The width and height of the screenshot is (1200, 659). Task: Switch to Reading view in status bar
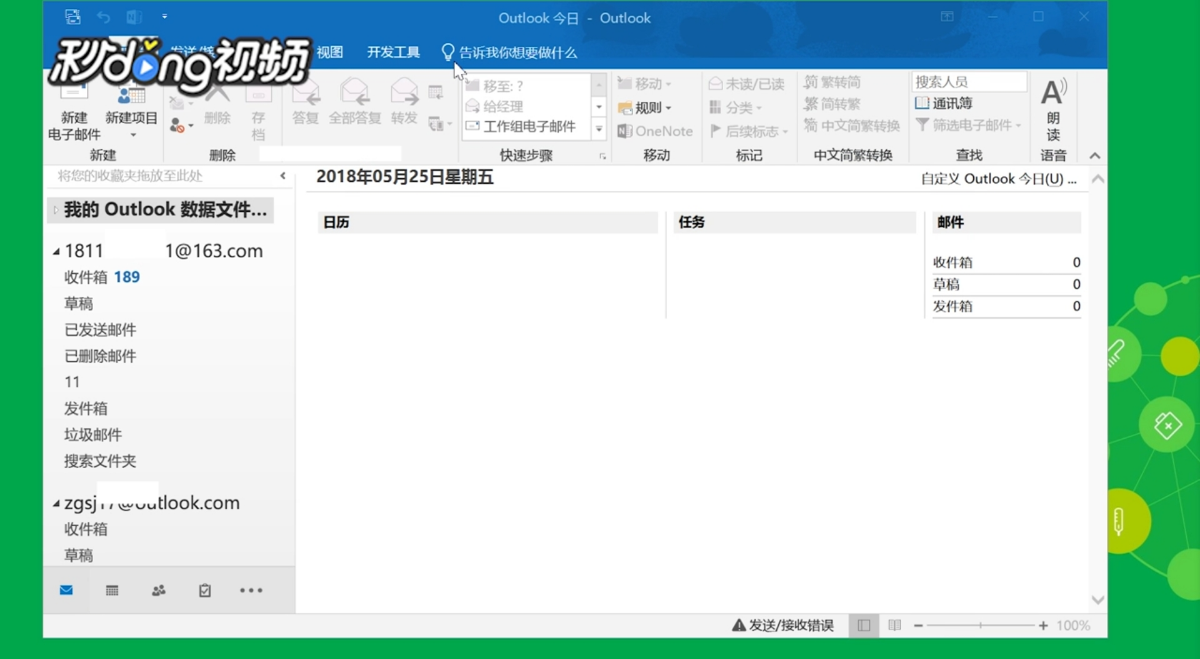(894, 625)
